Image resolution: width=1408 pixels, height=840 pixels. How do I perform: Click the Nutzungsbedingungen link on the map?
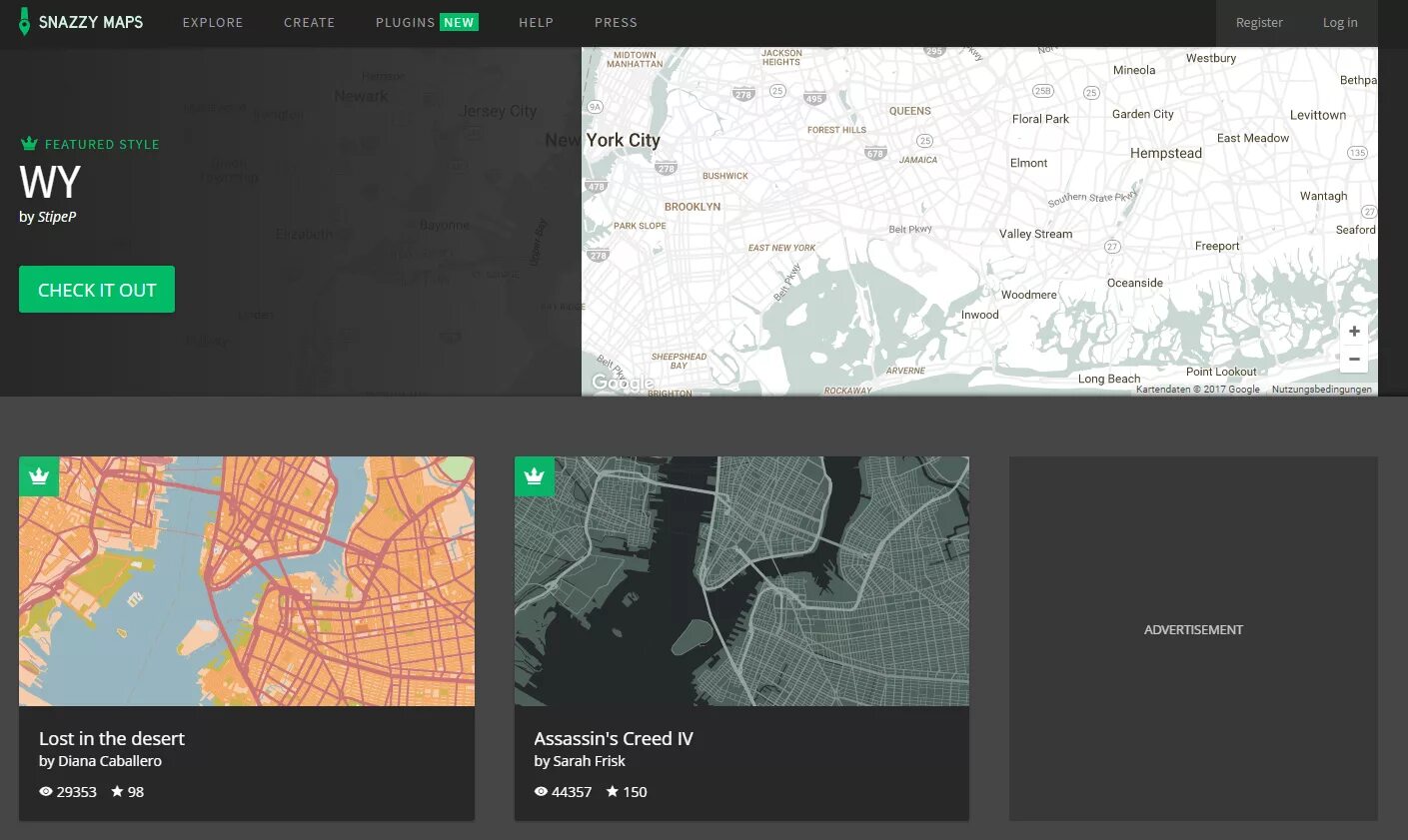click(1321, 390)
